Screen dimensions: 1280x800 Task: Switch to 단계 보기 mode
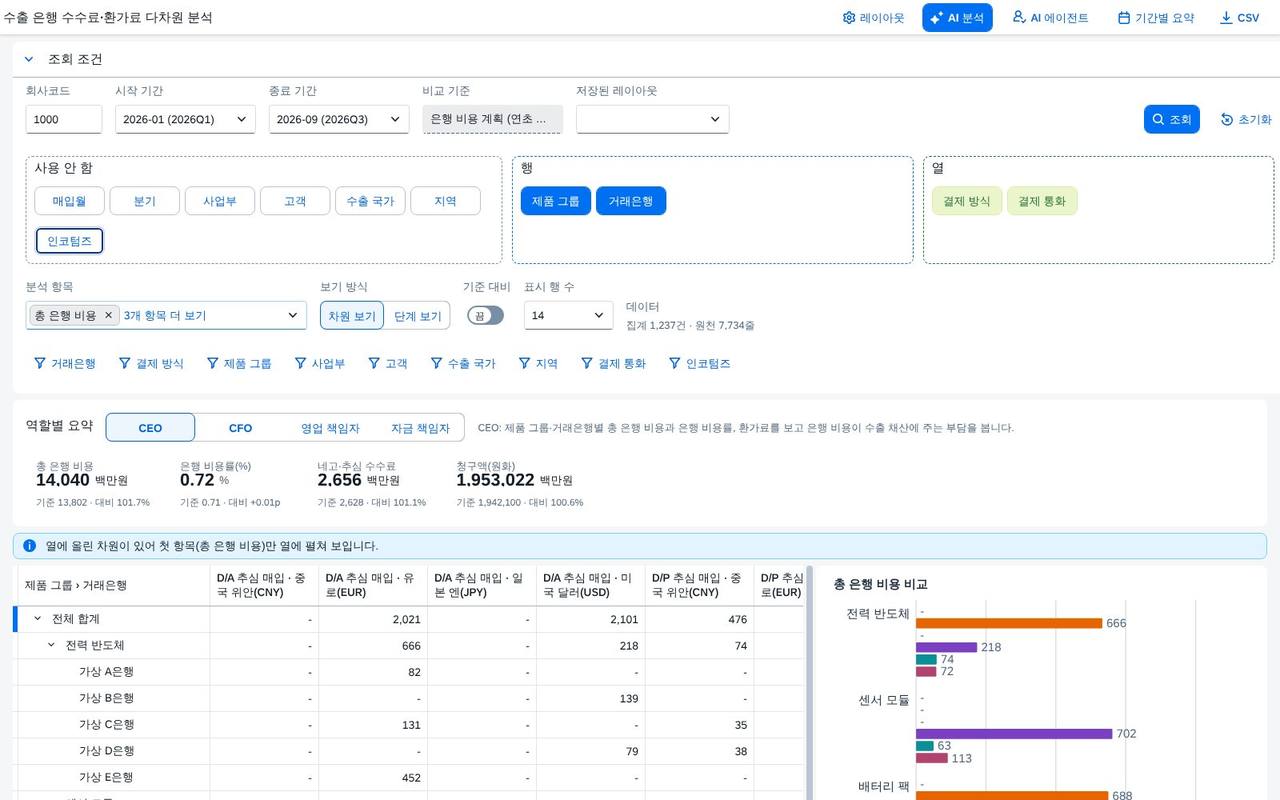(x=417, y=316)
